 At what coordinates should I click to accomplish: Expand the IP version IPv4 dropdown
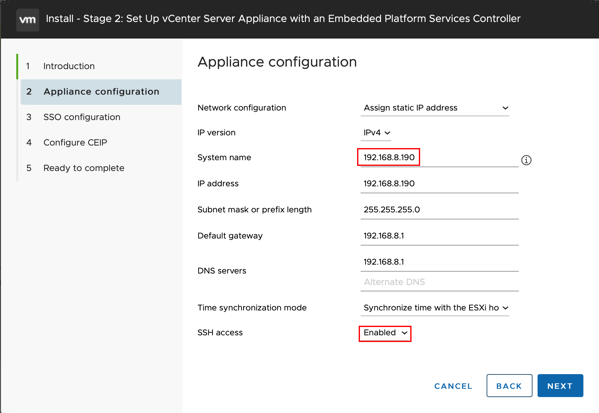(x=376, y=133)
